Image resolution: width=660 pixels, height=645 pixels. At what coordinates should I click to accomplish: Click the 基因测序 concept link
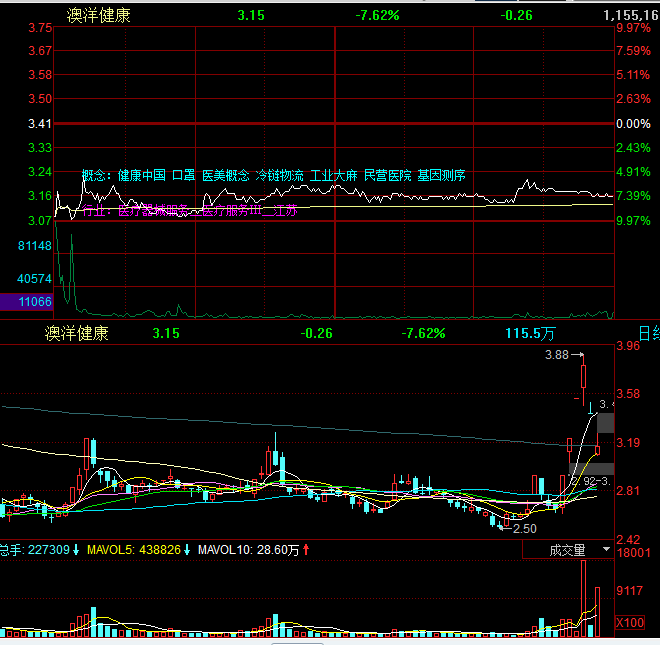(441, 176)
